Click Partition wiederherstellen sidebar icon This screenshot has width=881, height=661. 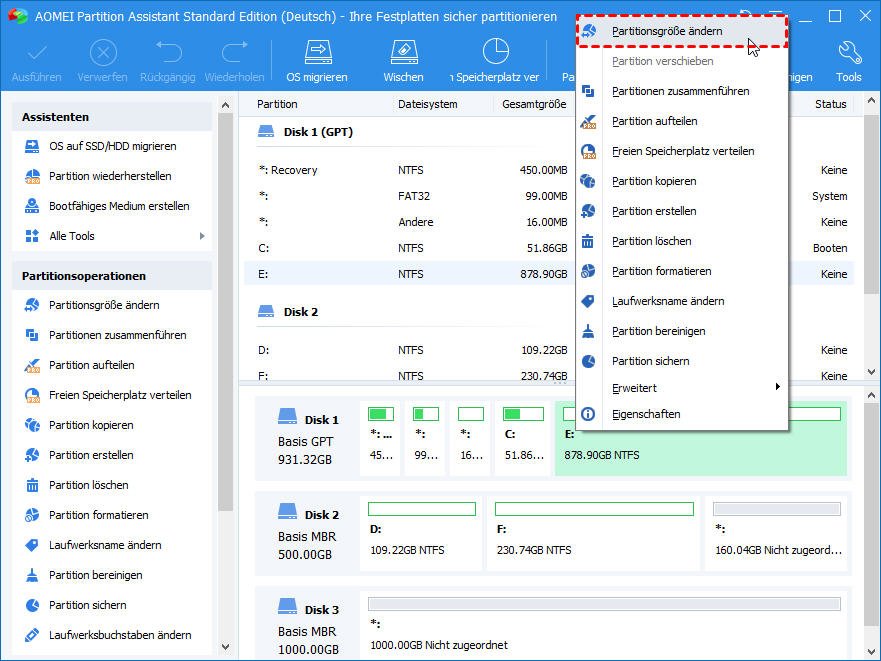click(32, 176)
